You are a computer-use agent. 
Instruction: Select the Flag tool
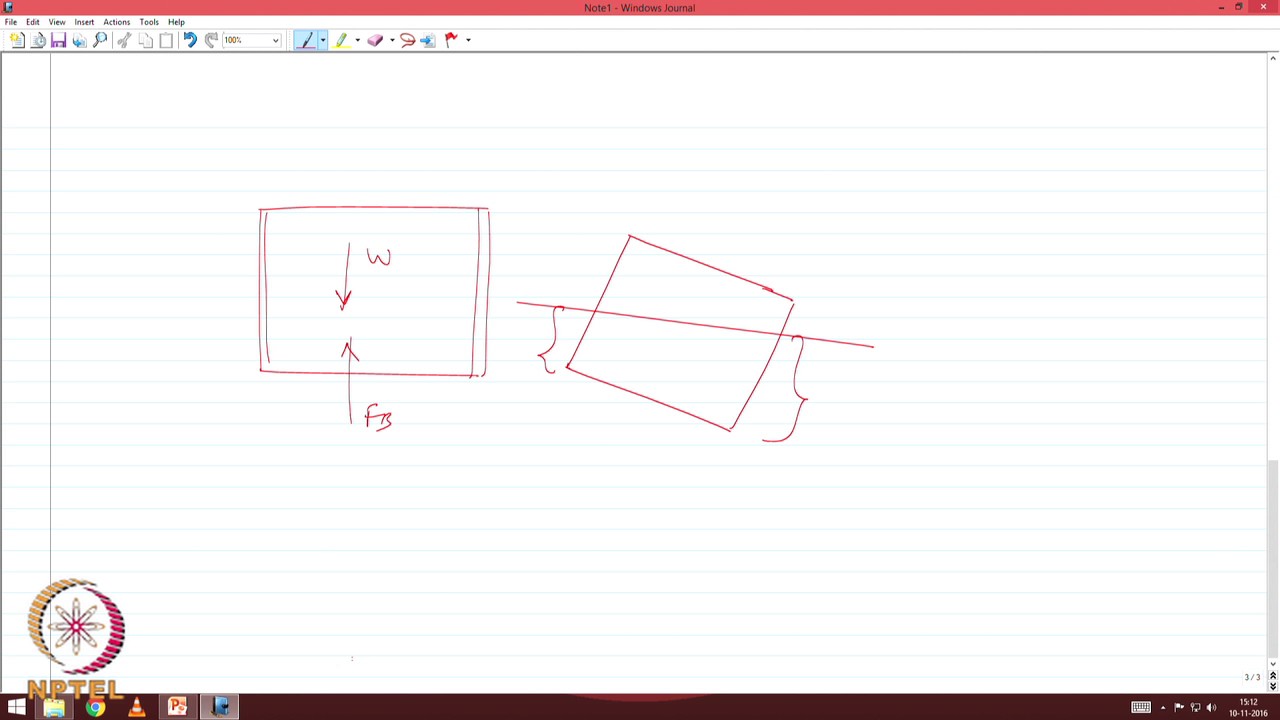[x=451, y=40]
